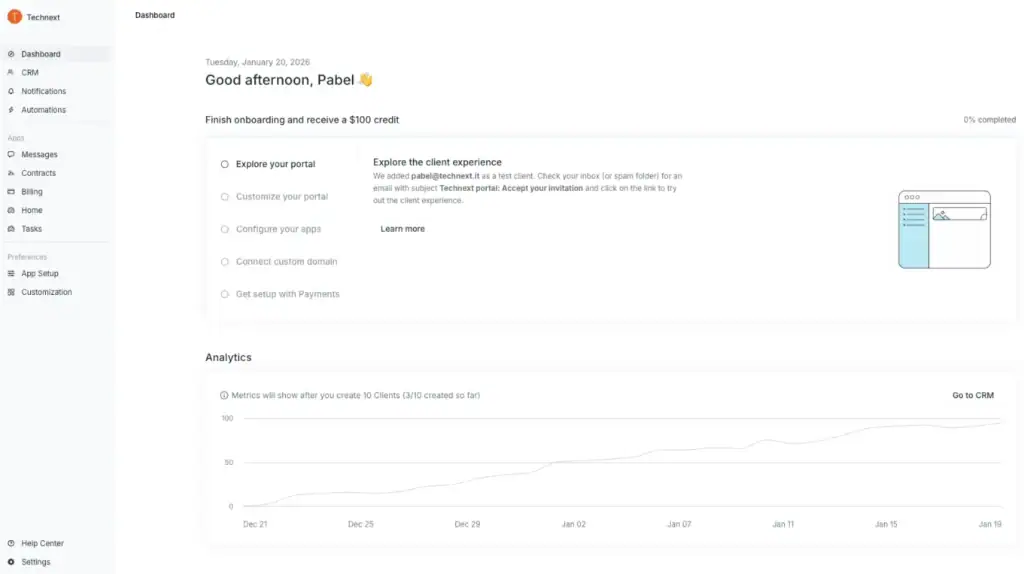Expand the Get setup with Payments step
This screenshot has width=1024, height=574.
287,294
